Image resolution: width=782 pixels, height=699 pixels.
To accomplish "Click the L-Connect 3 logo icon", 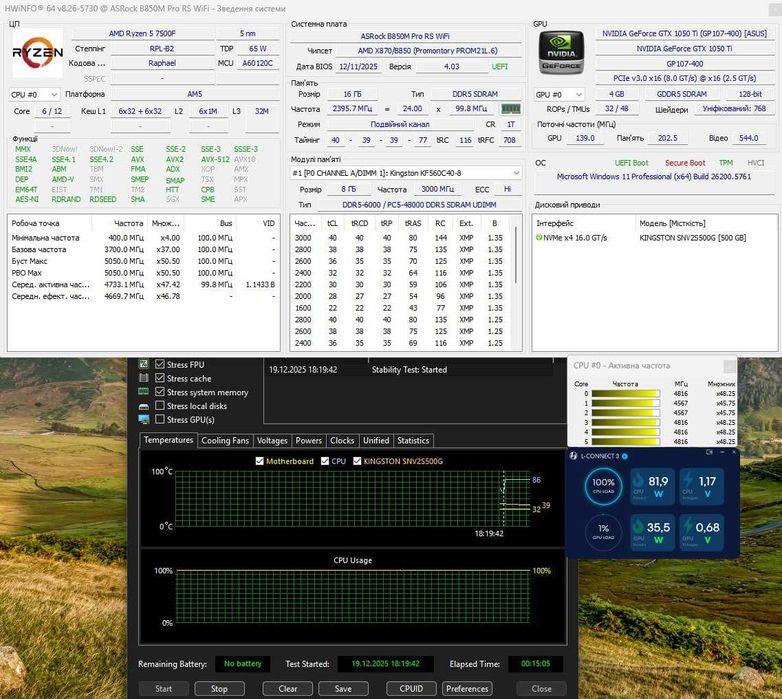I will 574,456.
